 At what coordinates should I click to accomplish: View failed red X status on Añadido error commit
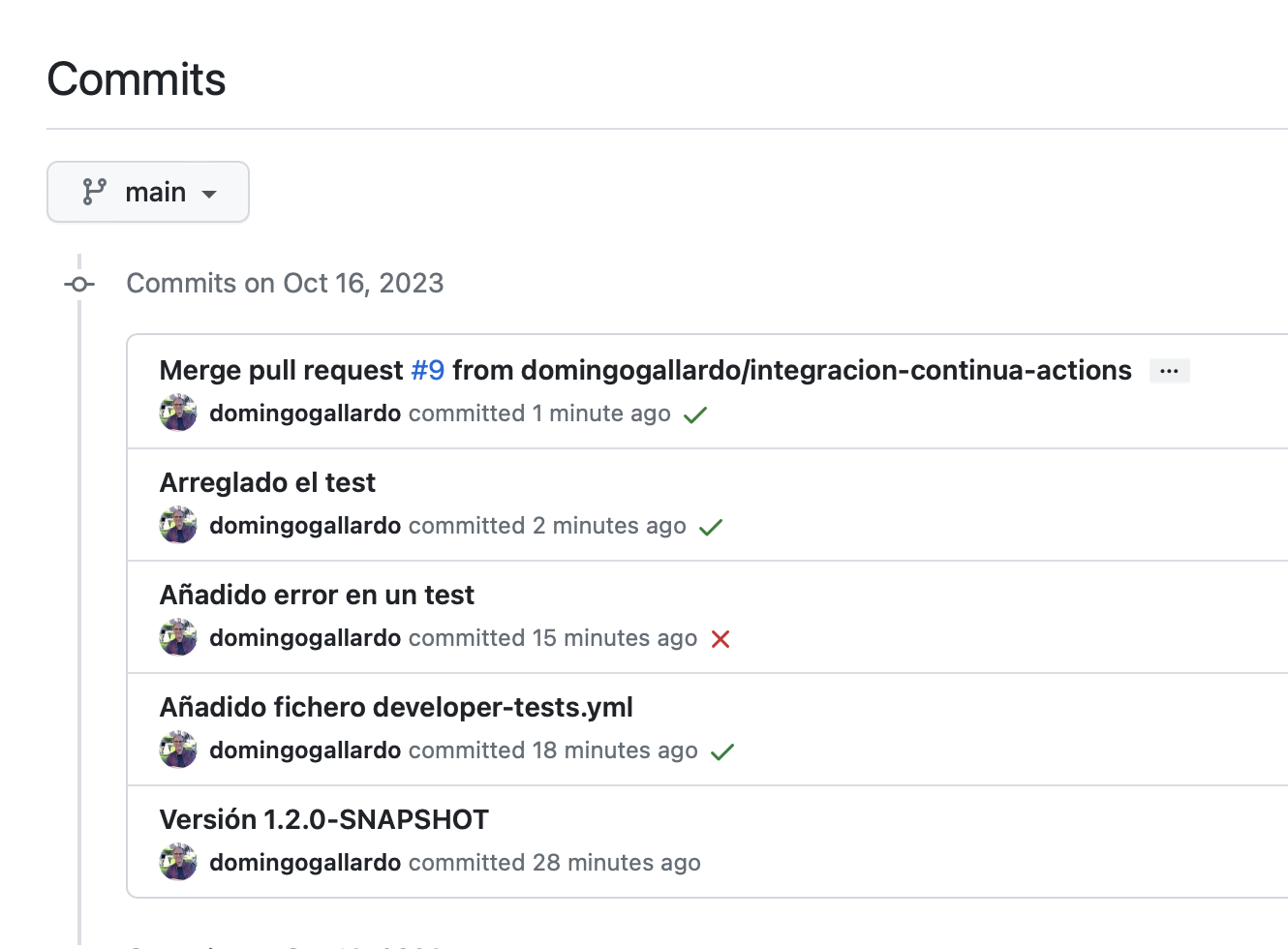[x=721, y=639]
